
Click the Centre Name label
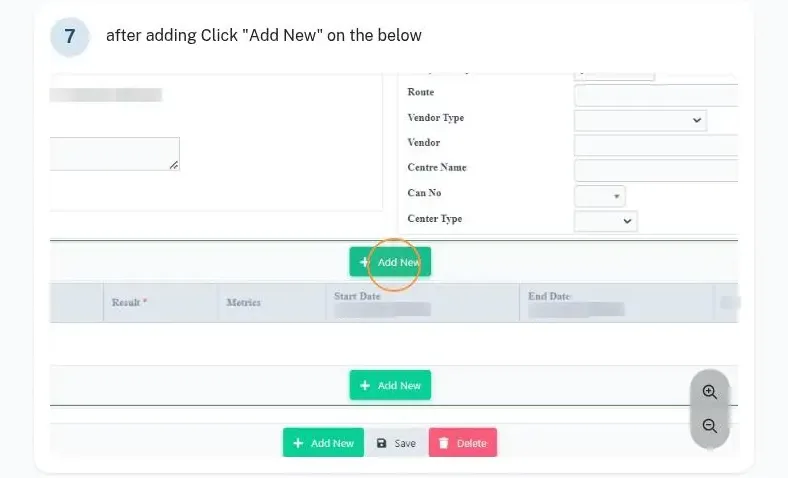point(437,167)
